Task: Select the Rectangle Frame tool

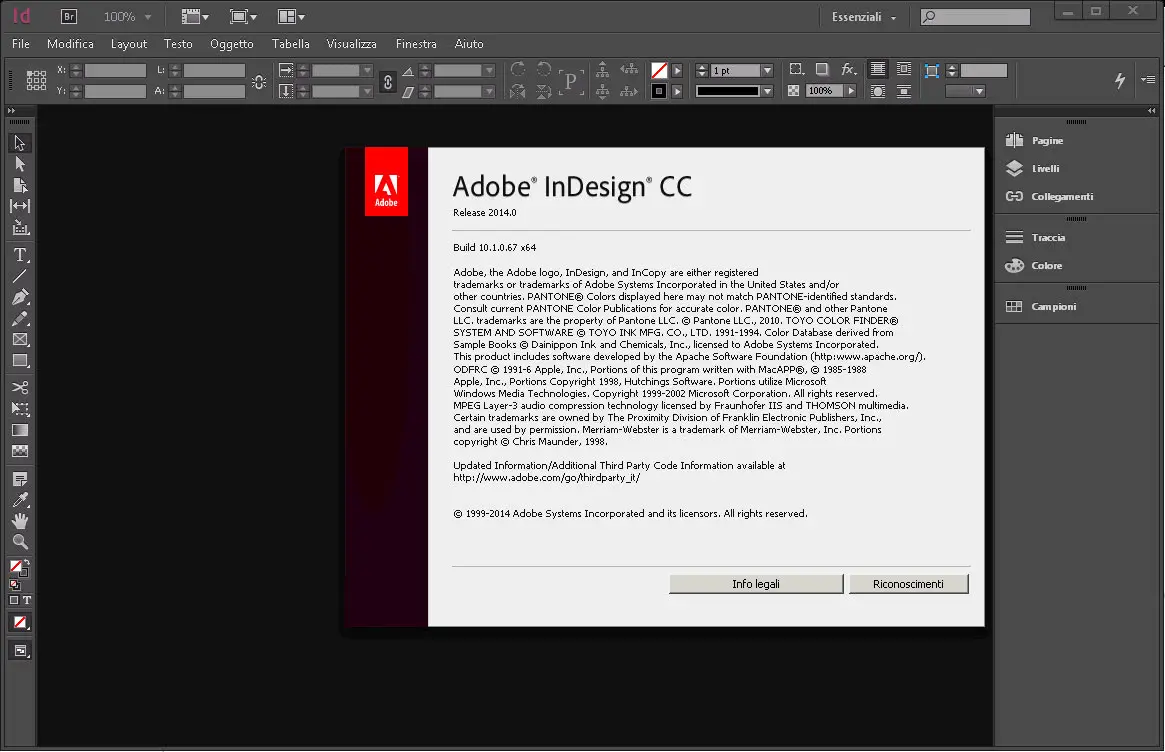Action: (x=20, y=340)
